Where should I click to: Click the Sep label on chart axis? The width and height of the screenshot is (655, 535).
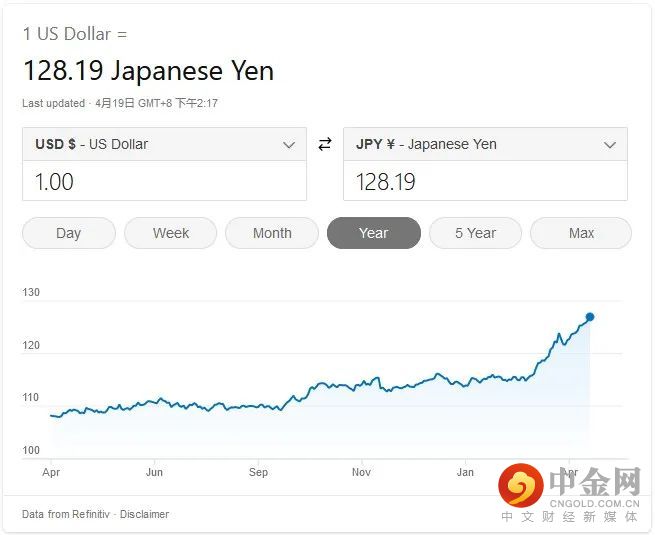pos(258,472)
